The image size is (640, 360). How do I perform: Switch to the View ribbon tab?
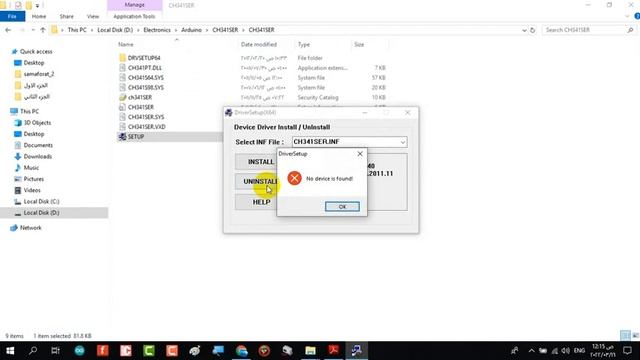pyautogui.click(x=93, y=16)
